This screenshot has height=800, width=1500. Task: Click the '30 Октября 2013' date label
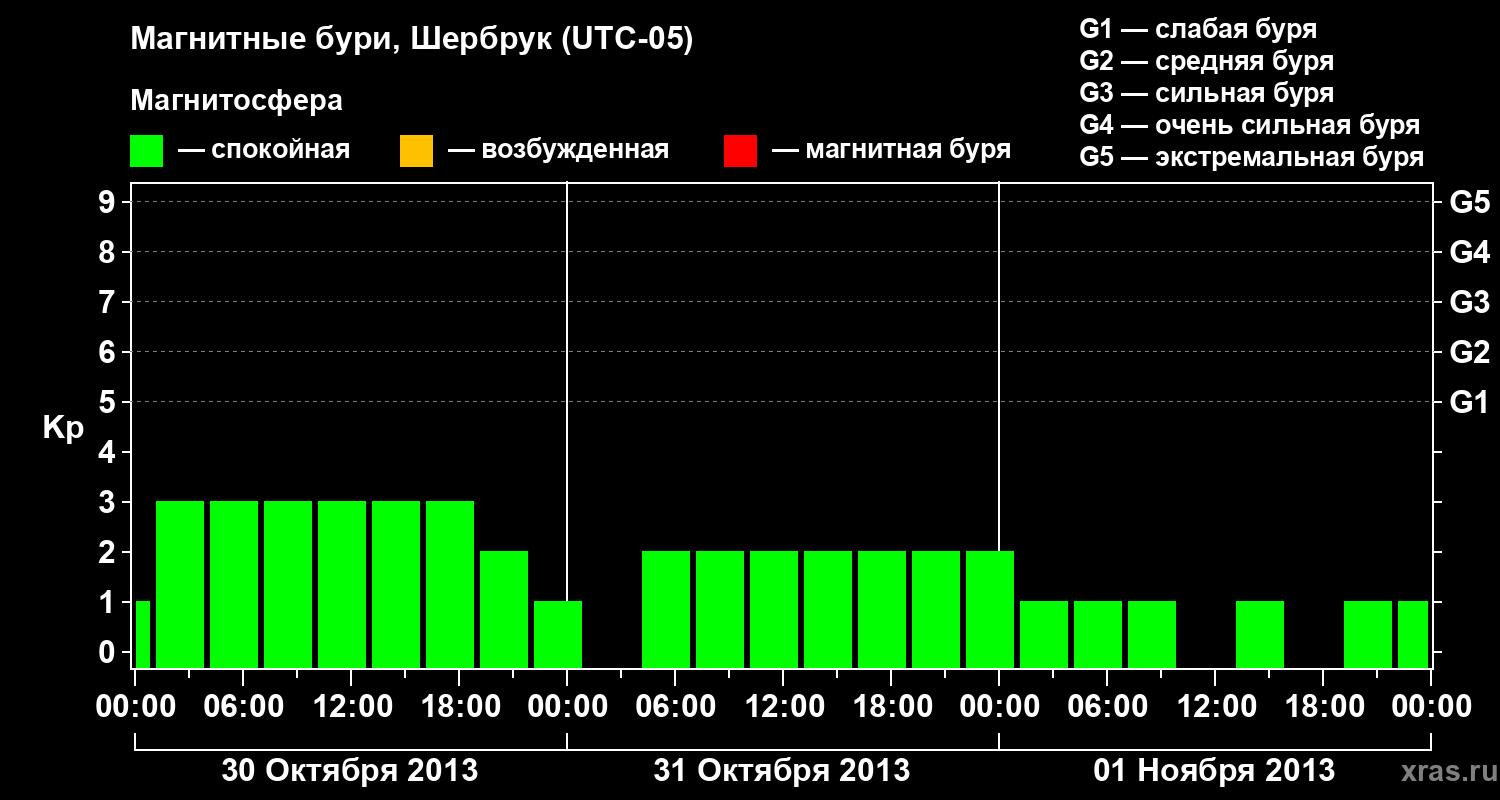[349, 770]
